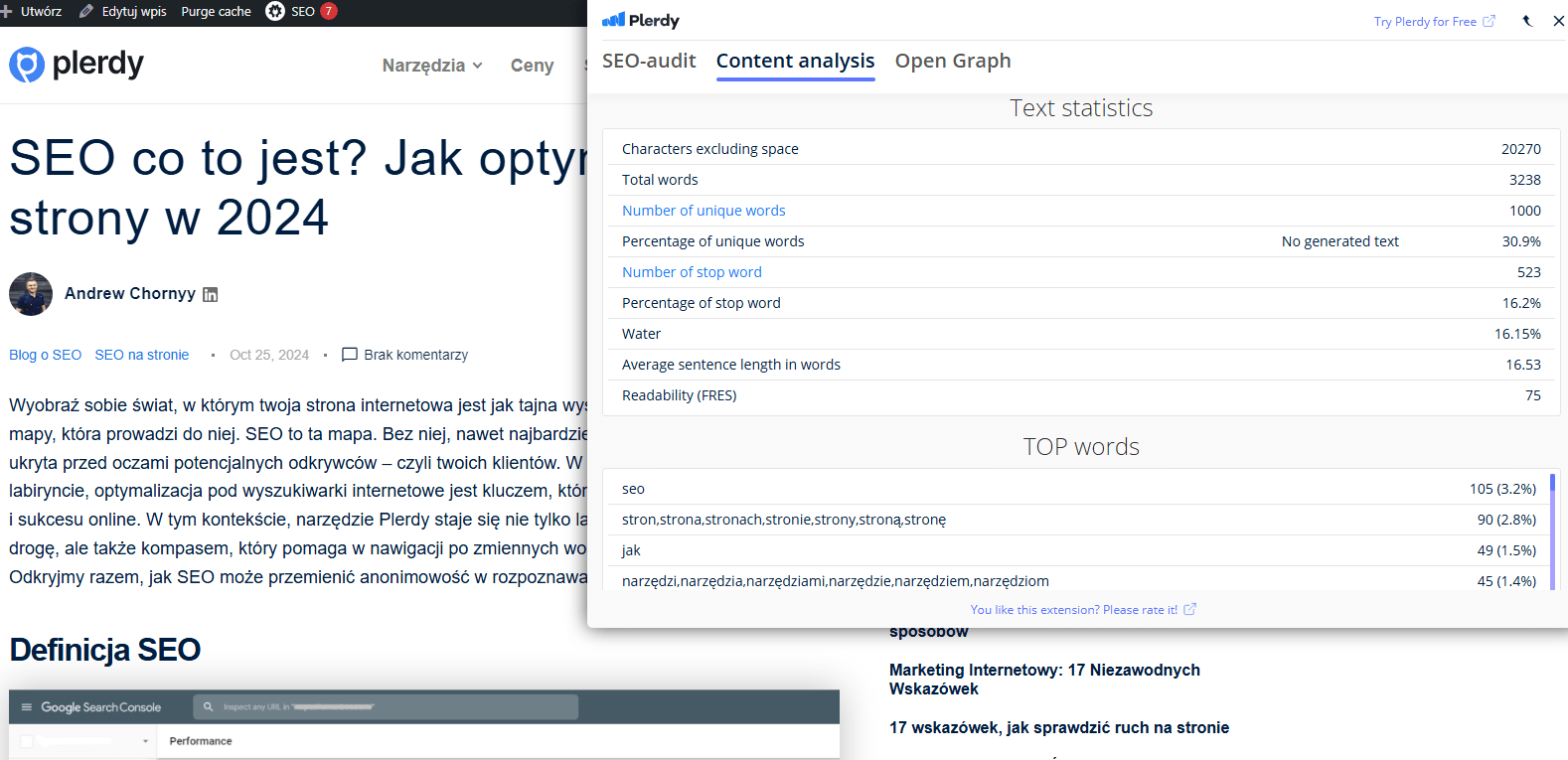Click the comment bubble icon
Screen dimensions: 1568x760
350,355
